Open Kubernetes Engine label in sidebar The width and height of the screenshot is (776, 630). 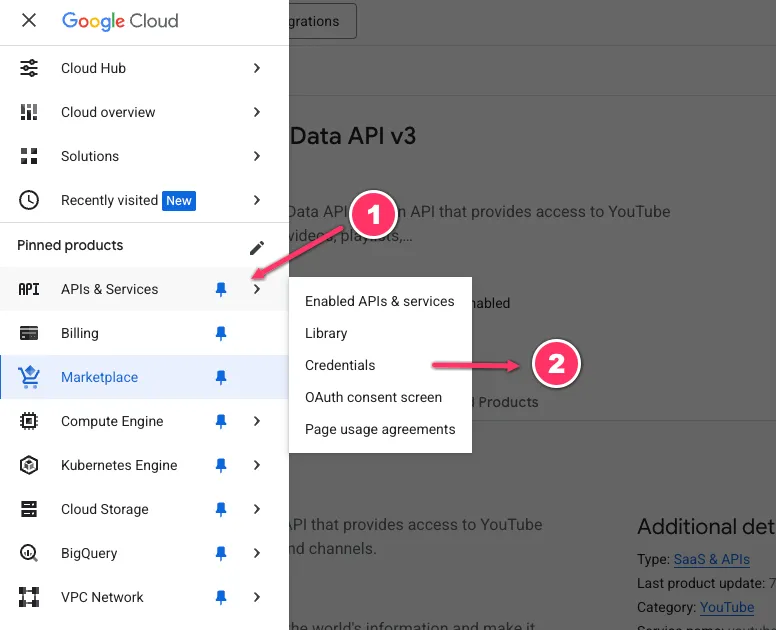[x=119, y=465]
